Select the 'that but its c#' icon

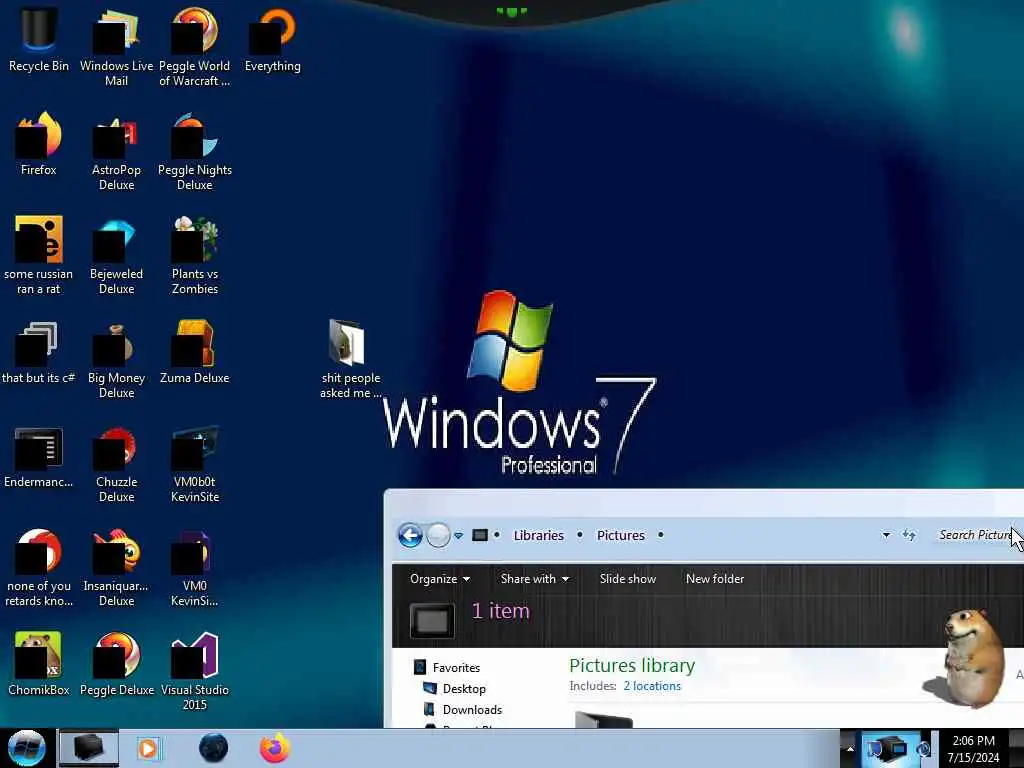click(39, 353)
